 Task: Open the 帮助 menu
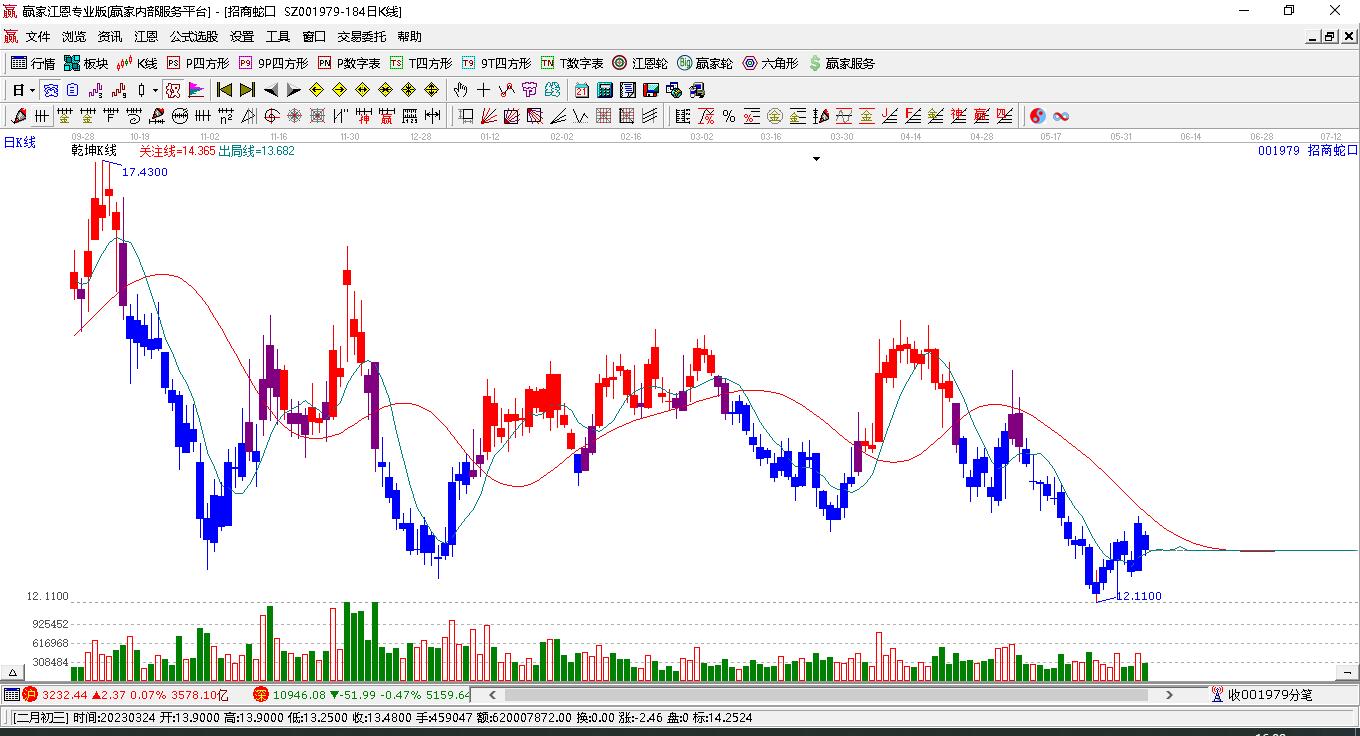tap(410, 36)
